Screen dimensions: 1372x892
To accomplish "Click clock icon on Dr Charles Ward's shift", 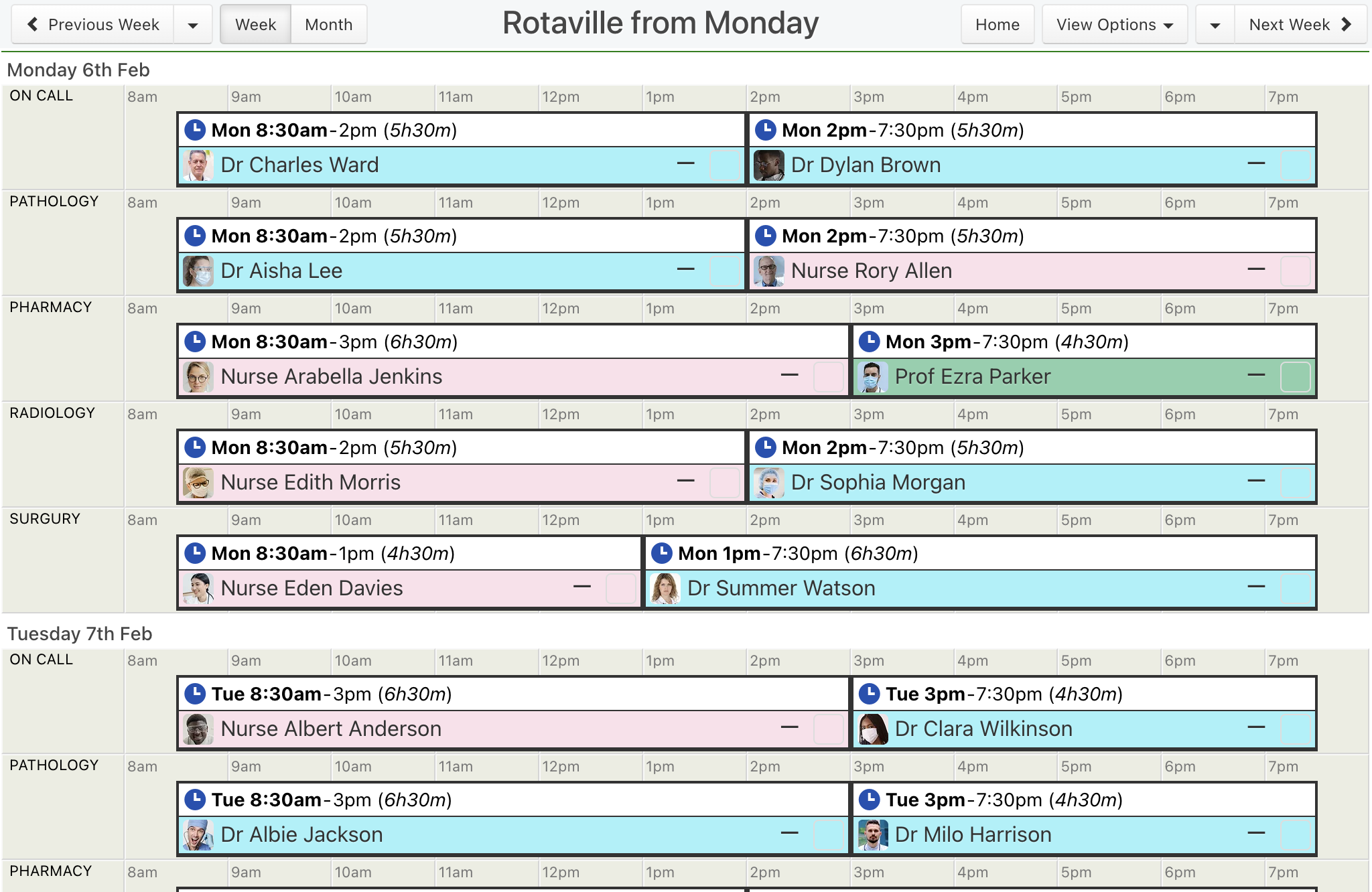I will coord(195,130).
